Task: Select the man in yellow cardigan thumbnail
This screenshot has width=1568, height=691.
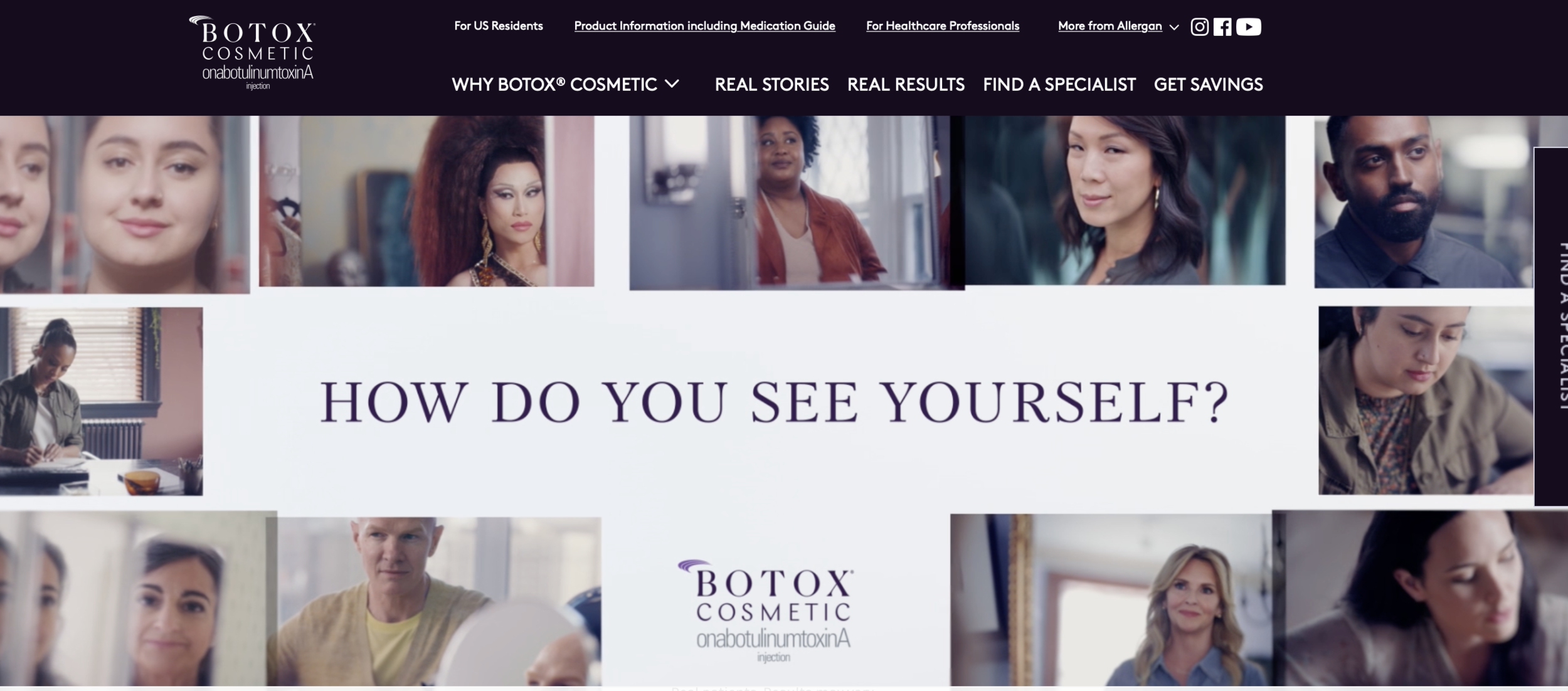Action: point(433,601)
